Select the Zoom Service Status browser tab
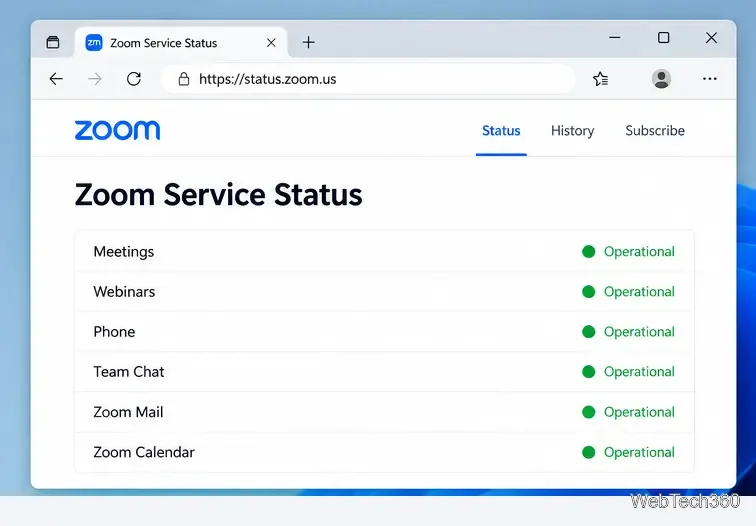 [181, 43]
